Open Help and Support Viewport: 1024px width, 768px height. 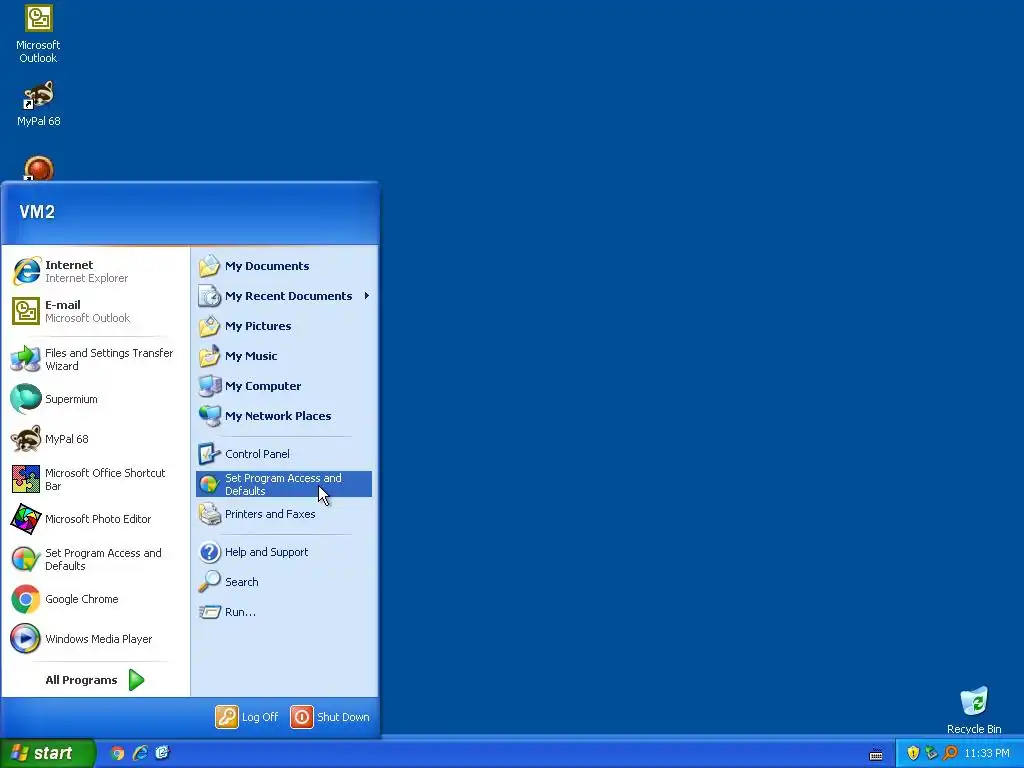tap(283, 552)
